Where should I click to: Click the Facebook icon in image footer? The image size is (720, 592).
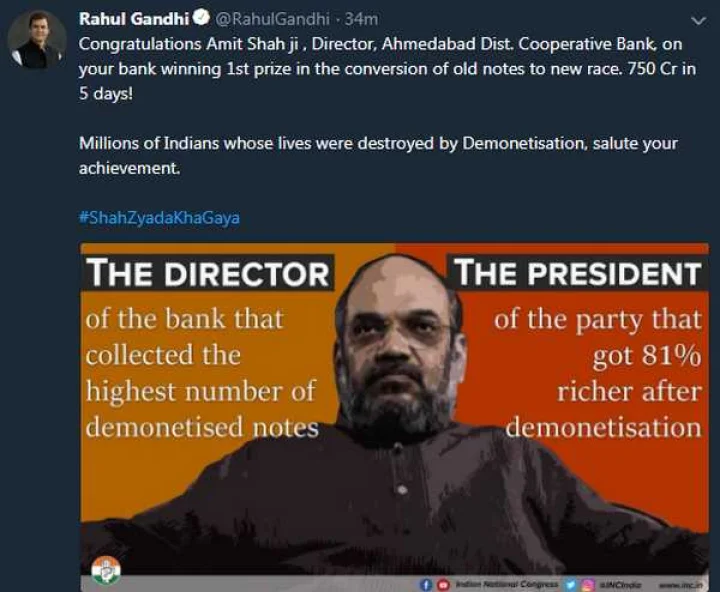(426, 585)
